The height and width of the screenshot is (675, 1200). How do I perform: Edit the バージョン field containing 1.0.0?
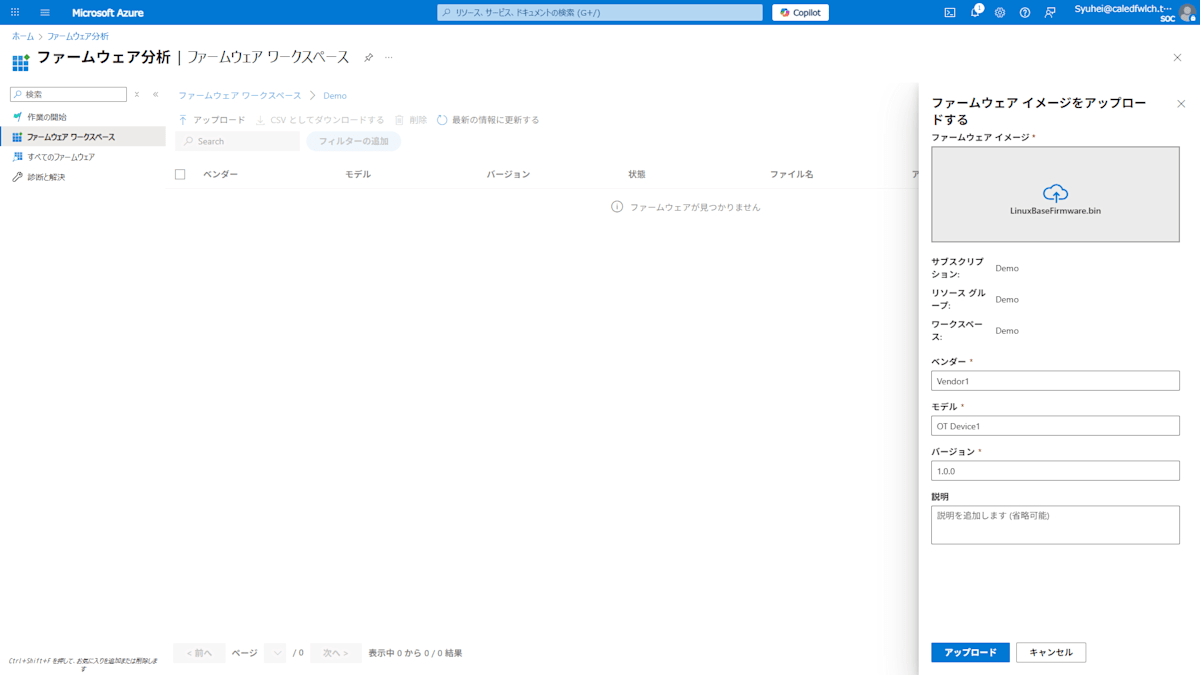[x=1055, y=471]
